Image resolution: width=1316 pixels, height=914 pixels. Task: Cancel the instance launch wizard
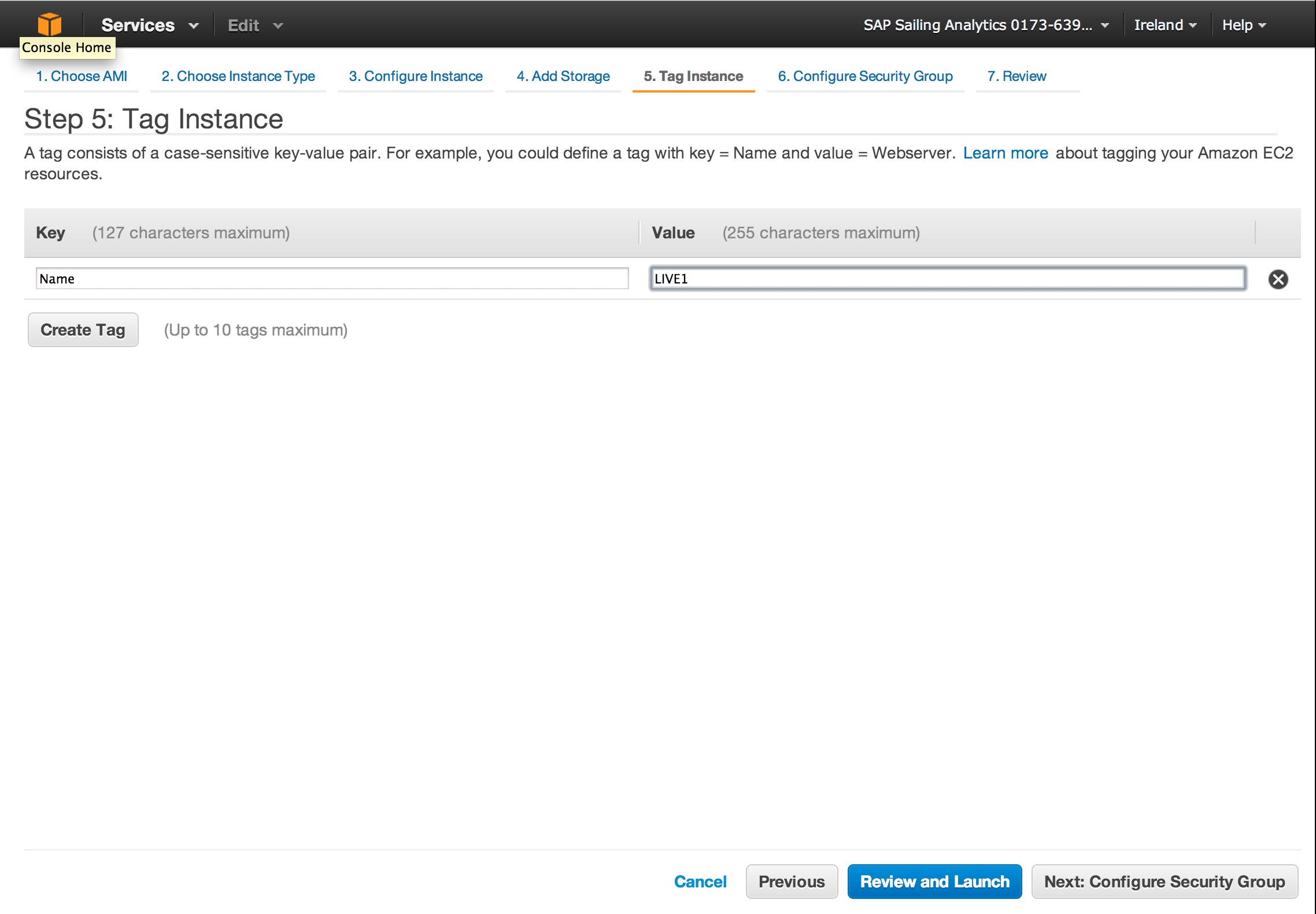pos(700,882)
